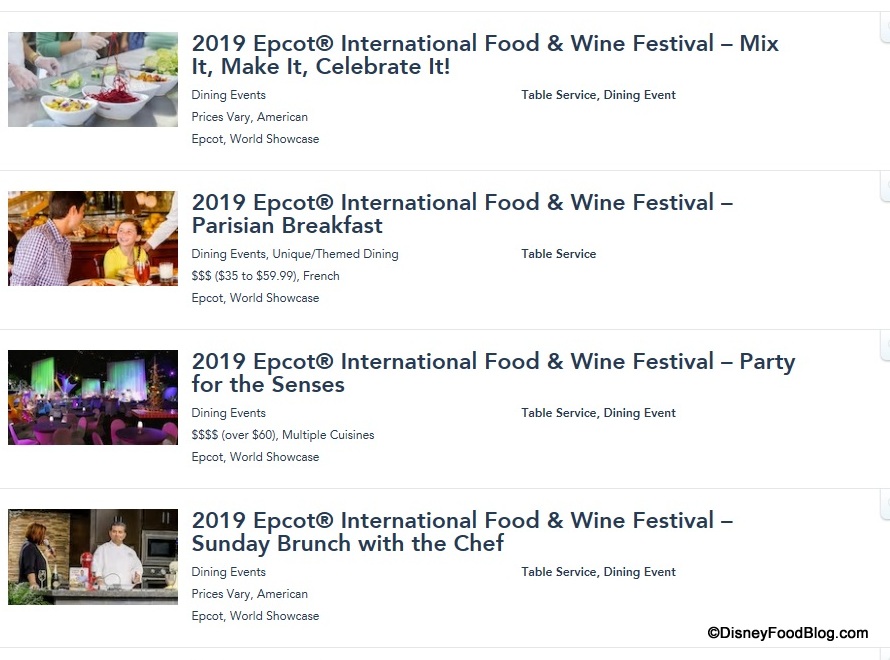This screenshot has width=890, height=660.
Task: Click the Sunday Brunch chef thumbnail image
Action: [93, 556]
